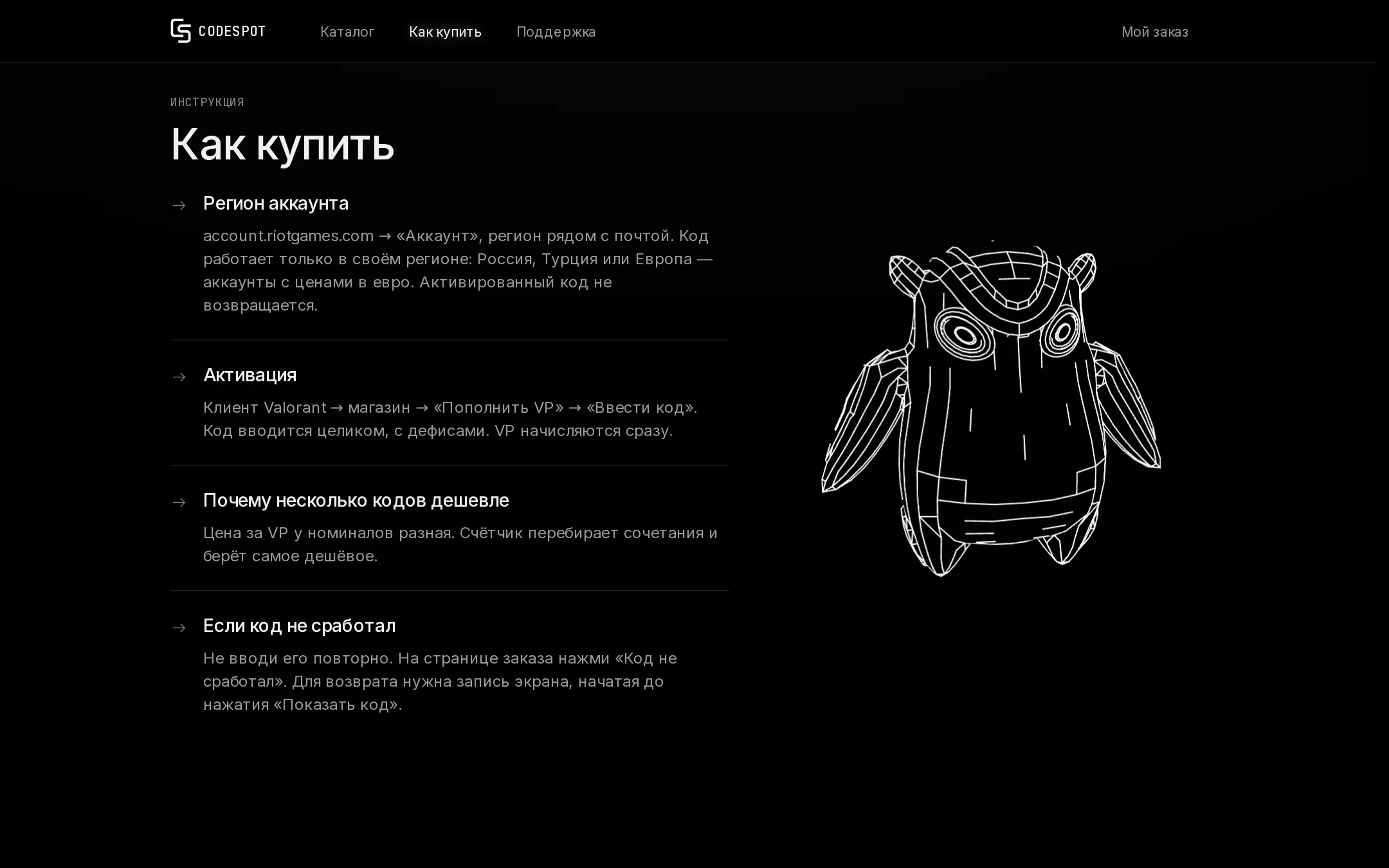Click the arrow icon beside Регион аккаунта
The height and width of the screenshot is (868, 1389).
pos(179,205)
